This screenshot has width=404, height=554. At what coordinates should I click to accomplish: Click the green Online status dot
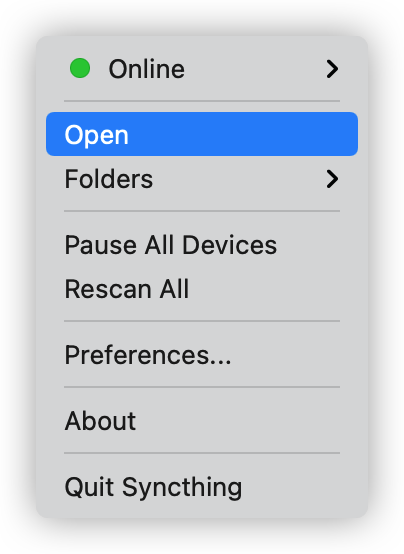click(80, 68)
